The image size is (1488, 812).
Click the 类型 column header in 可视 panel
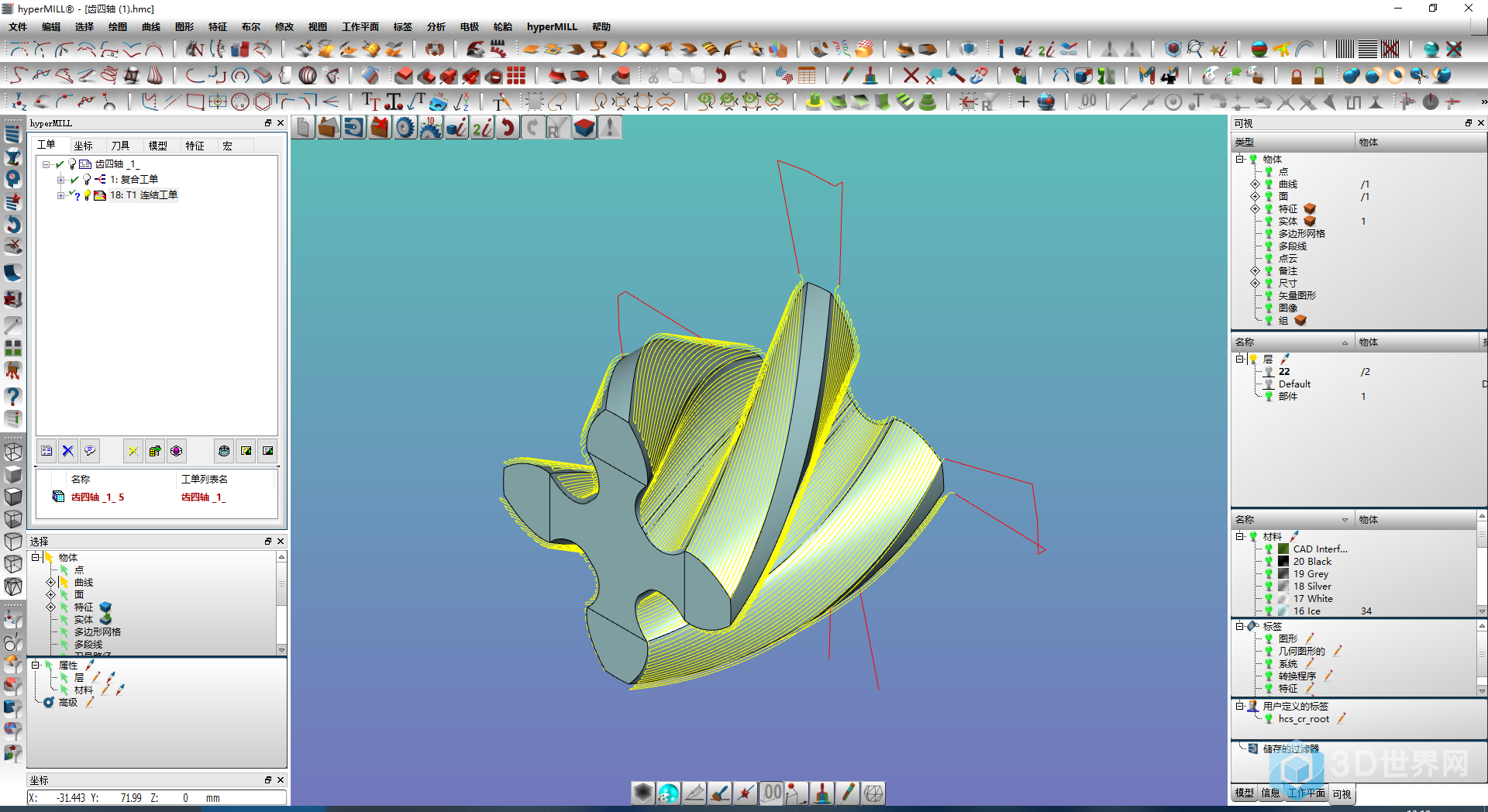(1293, 142)
